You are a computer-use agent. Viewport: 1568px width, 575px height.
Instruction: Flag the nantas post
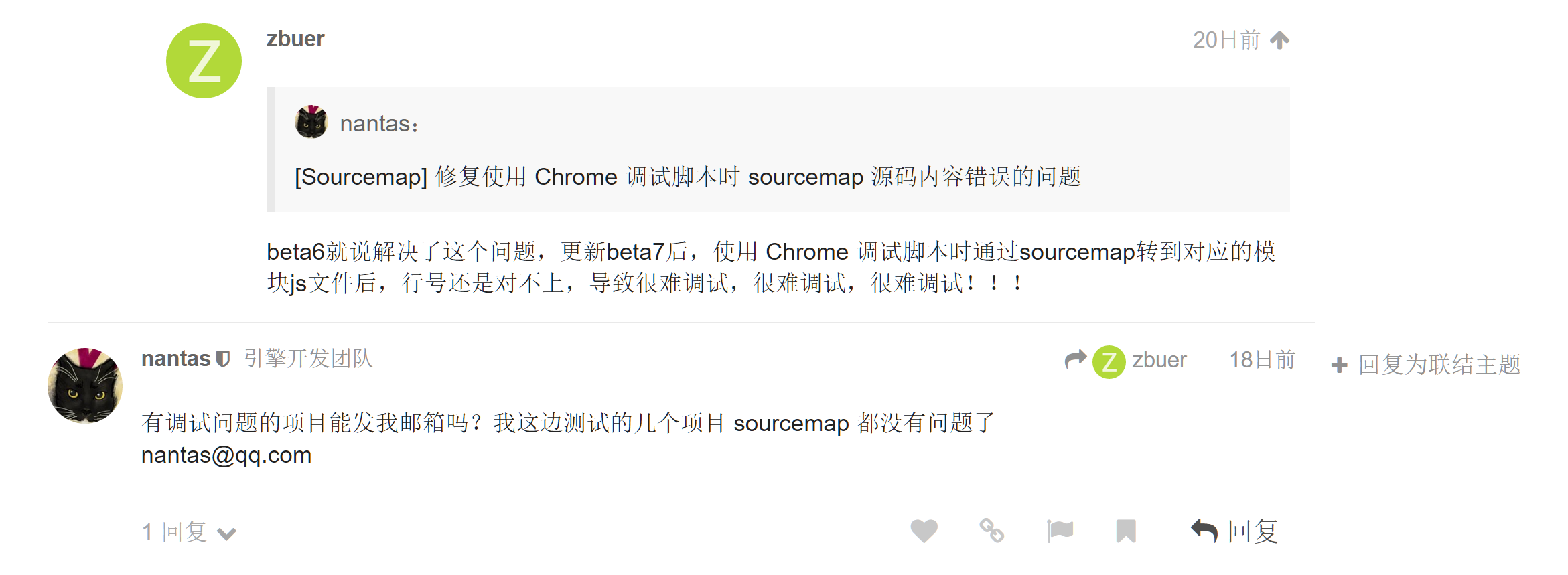coord(1060,531)
